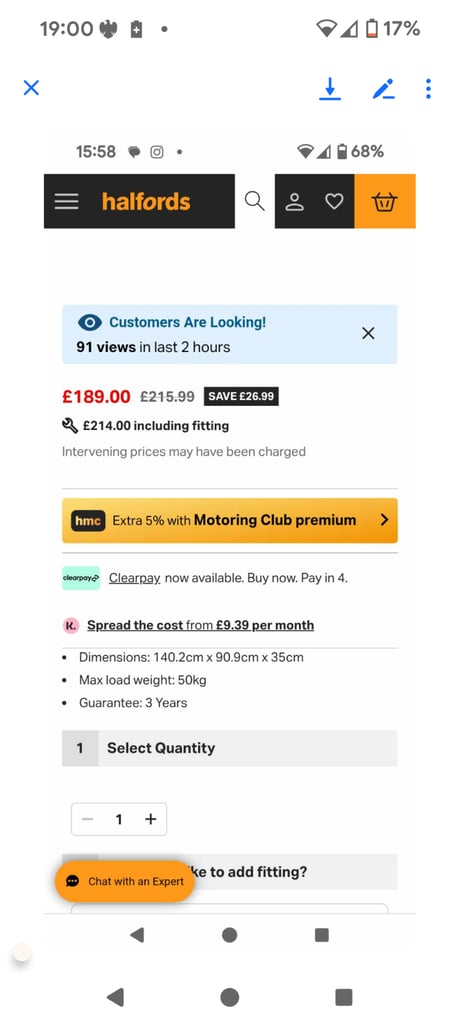Expand the Motoring Club premium offer chevron
Screen dimensions: 460x1024
tap(384, 520)
